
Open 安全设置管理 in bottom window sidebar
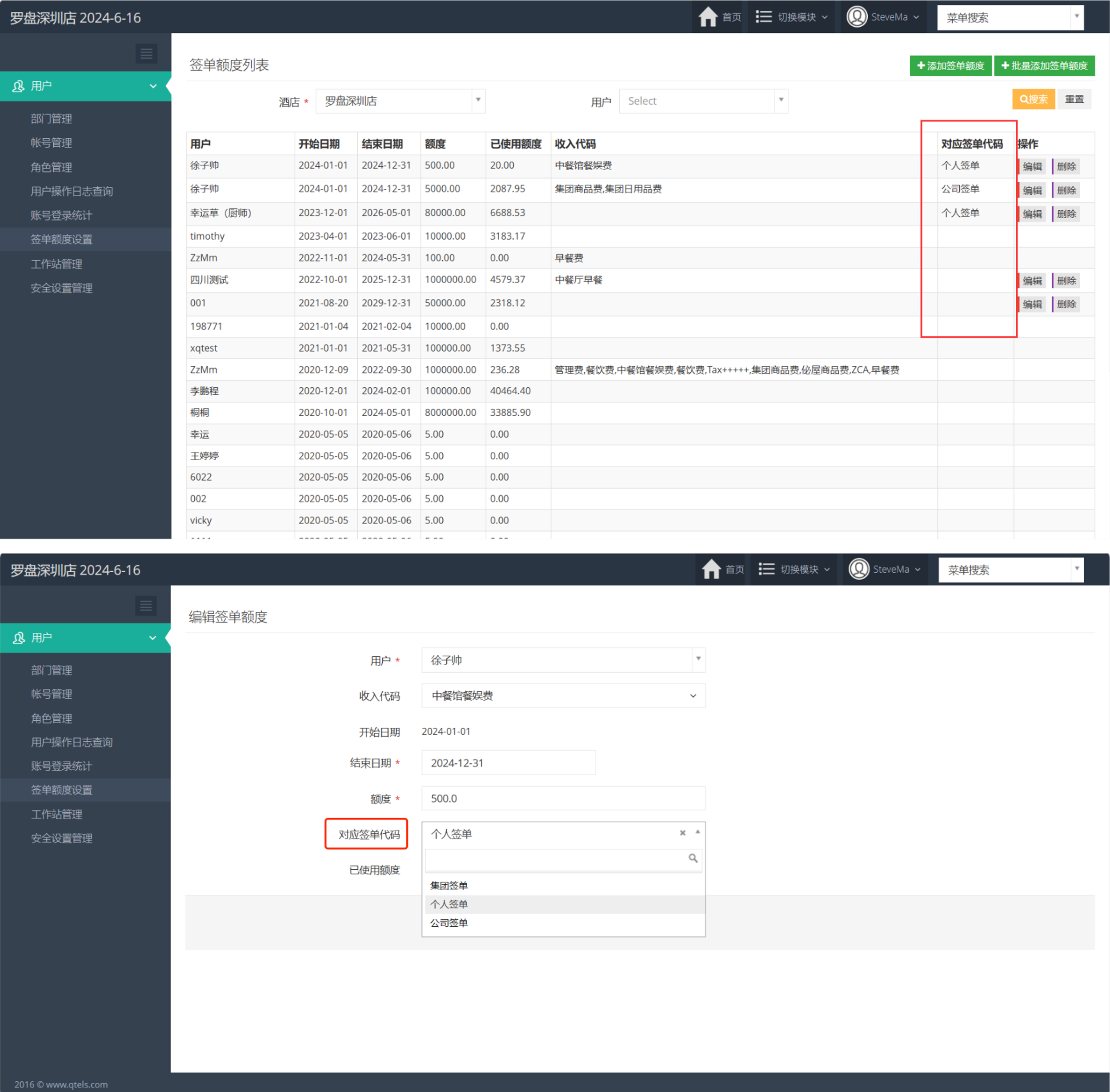point(61,838)
